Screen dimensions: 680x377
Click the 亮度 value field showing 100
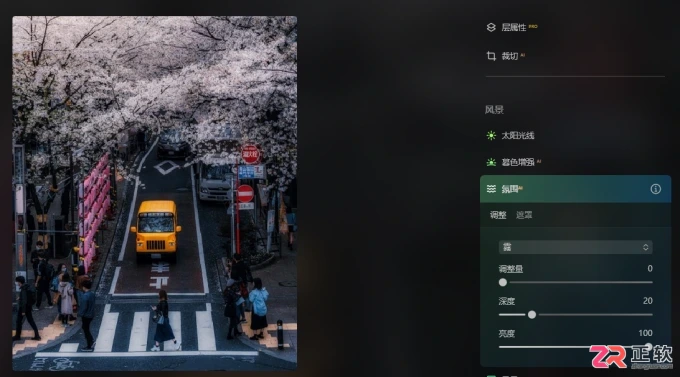645,333
